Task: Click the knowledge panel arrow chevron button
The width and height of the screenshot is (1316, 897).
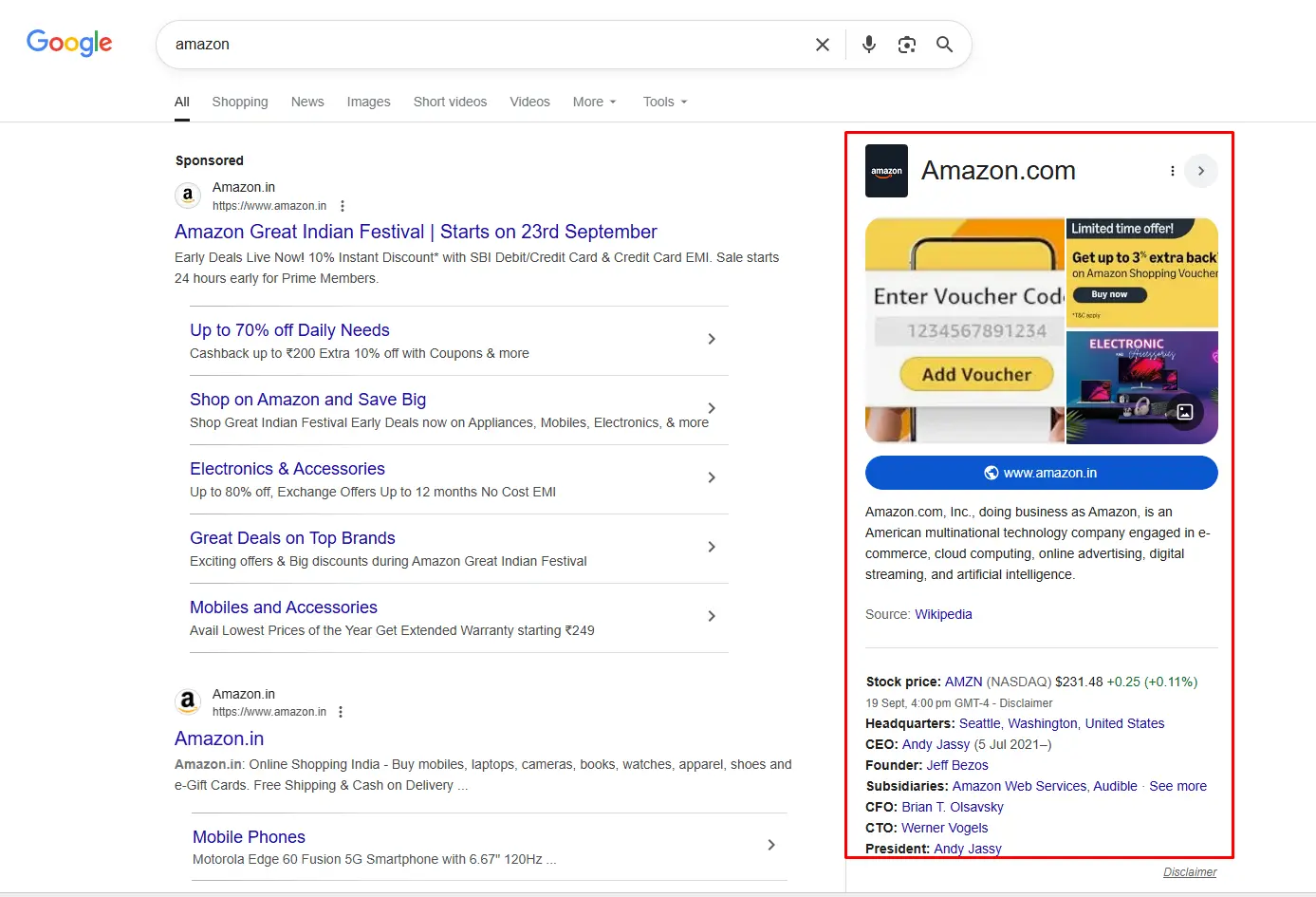Action: [1201, 171]
